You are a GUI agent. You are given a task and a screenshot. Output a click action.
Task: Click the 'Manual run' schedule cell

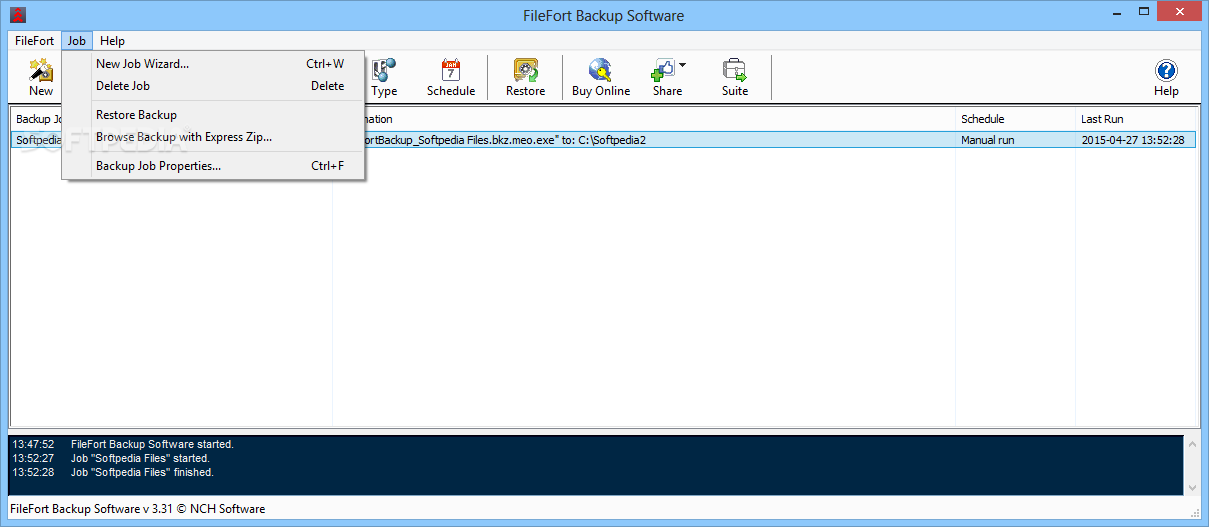coord(987,140)
